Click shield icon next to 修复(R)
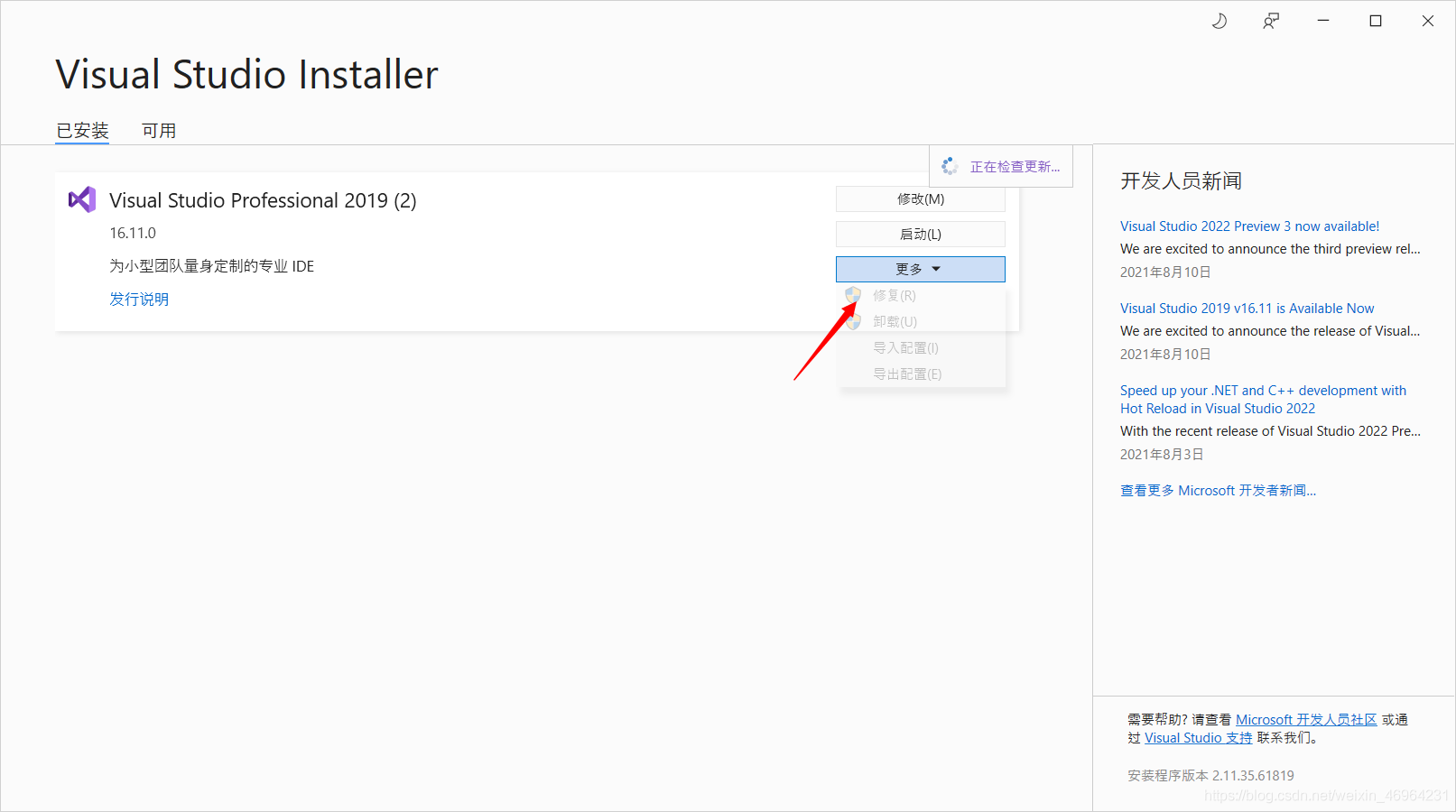The image size is (1456, 812). [853, 295]
